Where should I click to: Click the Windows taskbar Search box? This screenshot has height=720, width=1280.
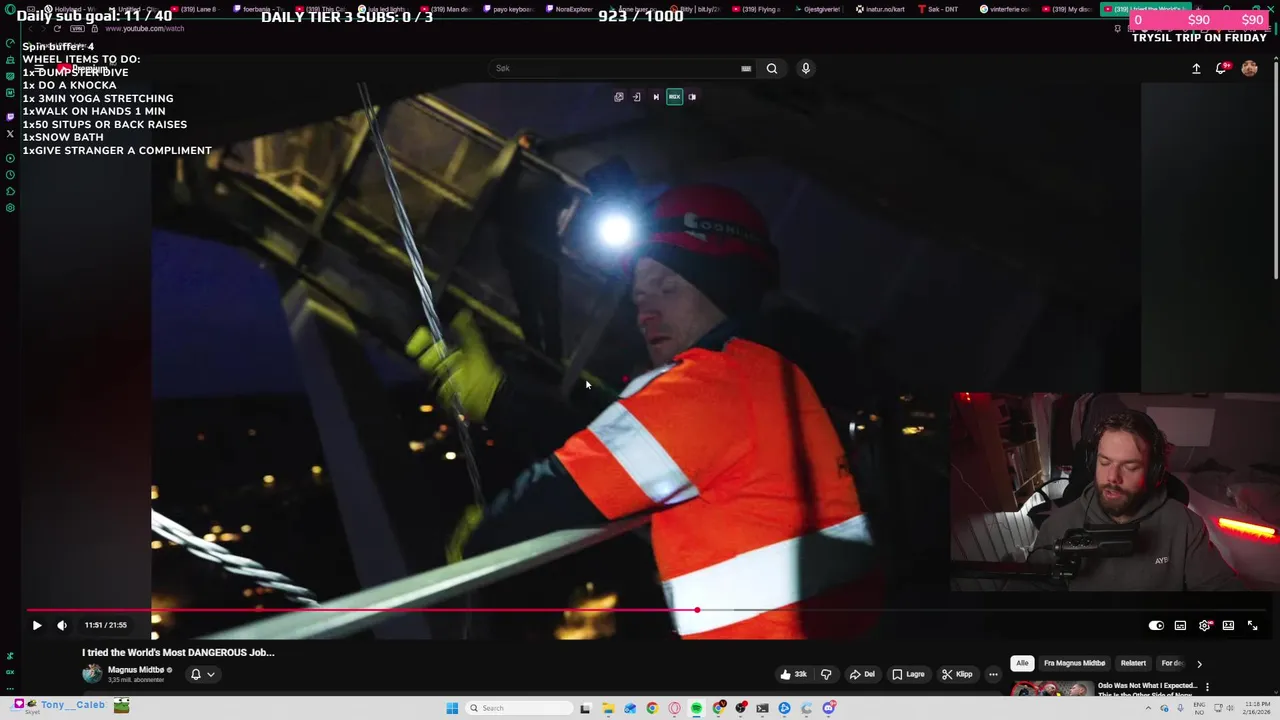pyautogui.click(x=517, y=708)
